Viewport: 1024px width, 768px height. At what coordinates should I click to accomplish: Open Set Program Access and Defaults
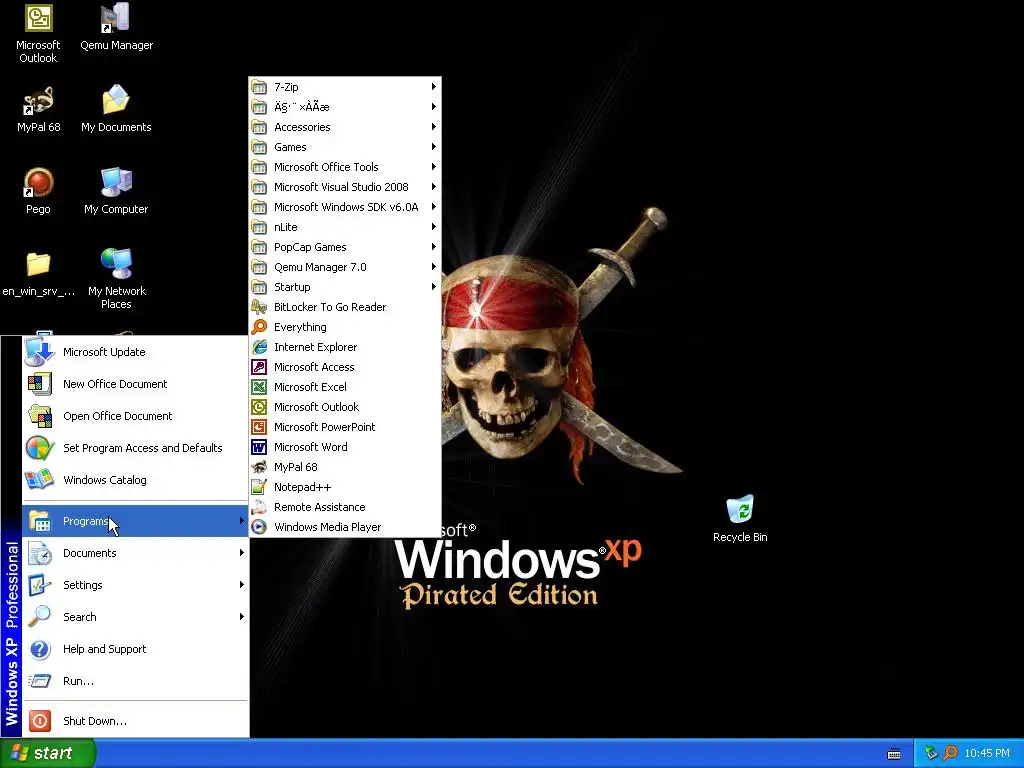pyautogui.click(x=135, y=448)
